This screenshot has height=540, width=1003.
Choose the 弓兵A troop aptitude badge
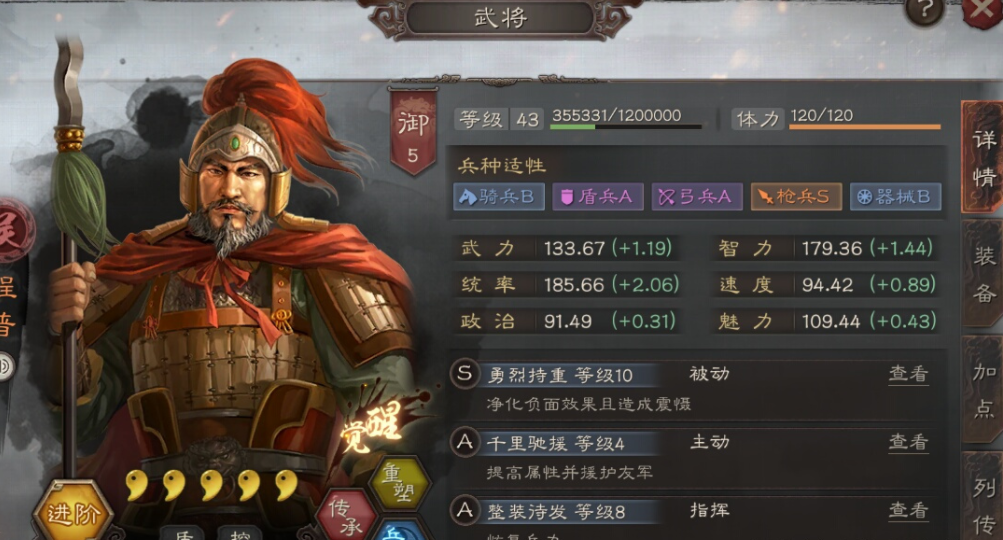click(x=697, y=196)
